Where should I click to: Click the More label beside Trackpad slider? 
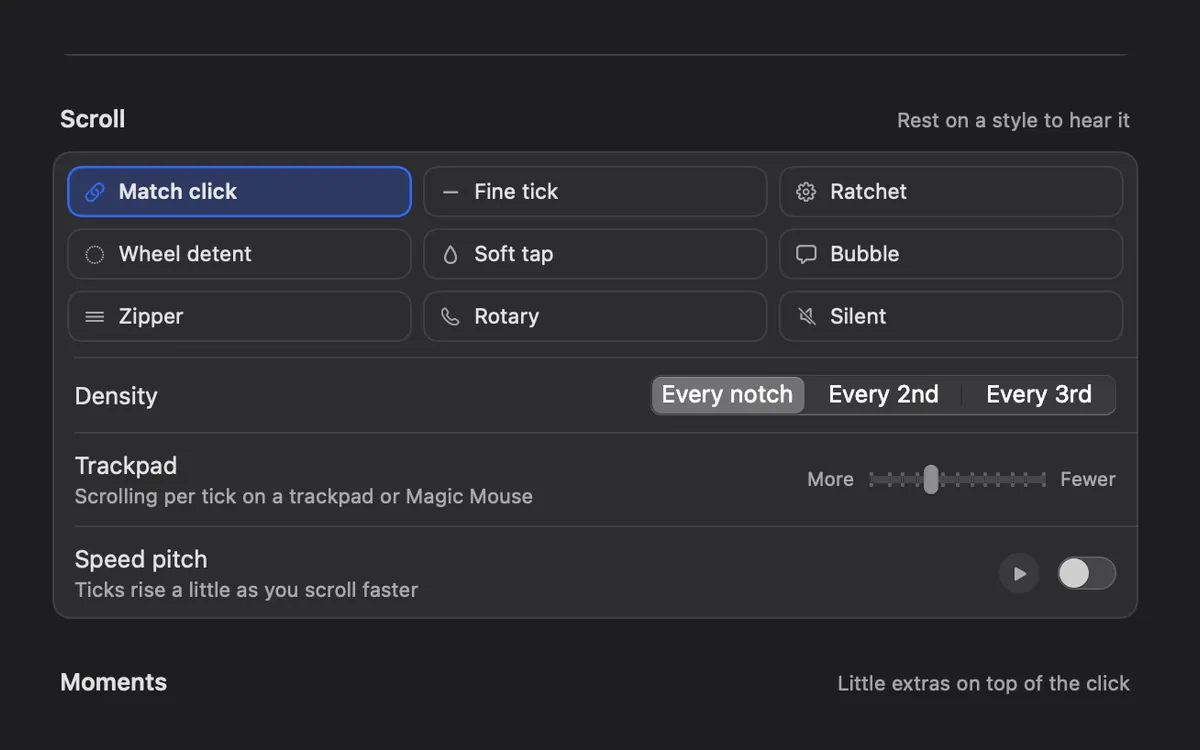pos(830,479)
